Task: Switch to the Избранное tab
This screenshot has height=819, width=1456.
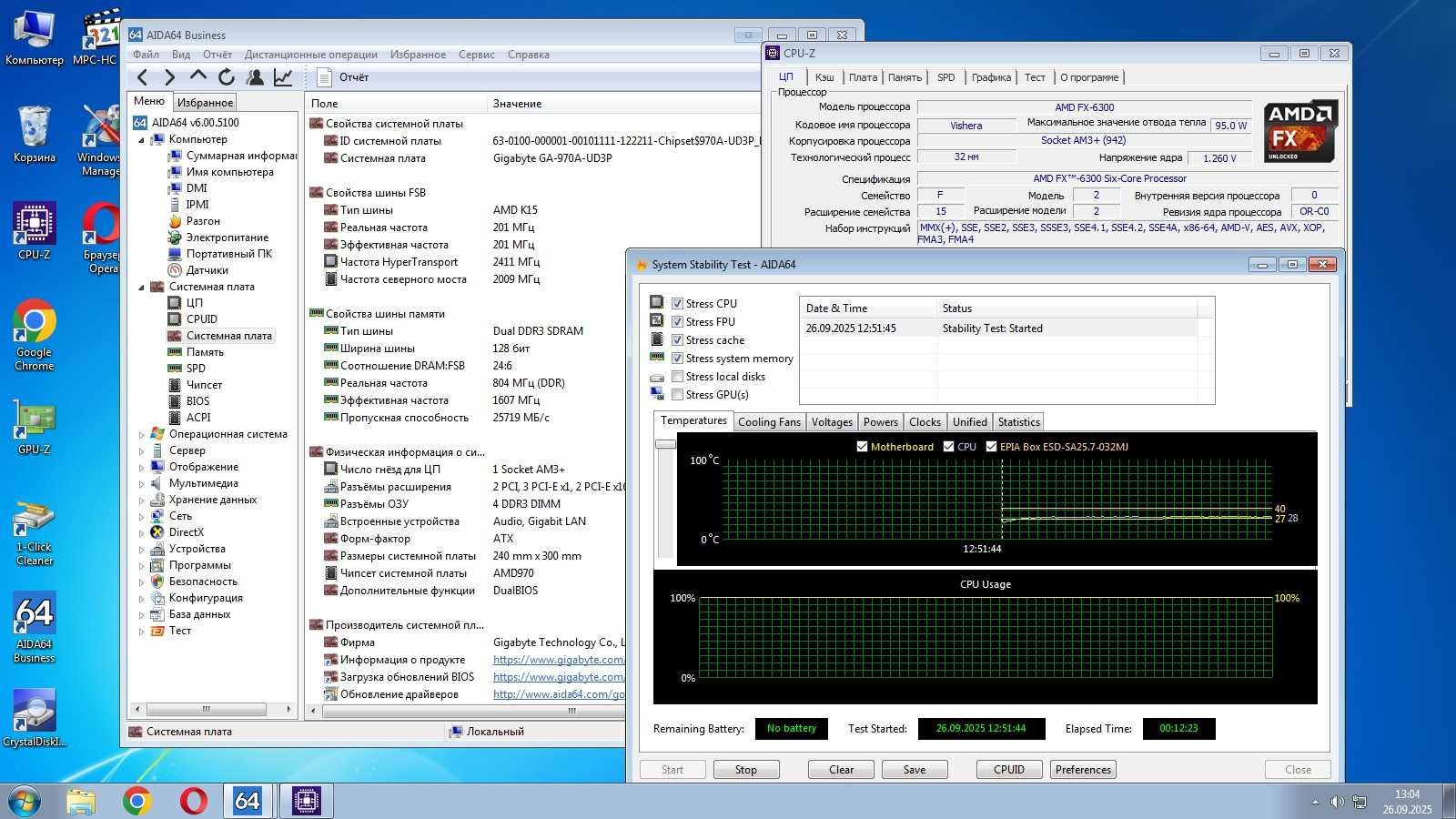Action: [206, 103]
